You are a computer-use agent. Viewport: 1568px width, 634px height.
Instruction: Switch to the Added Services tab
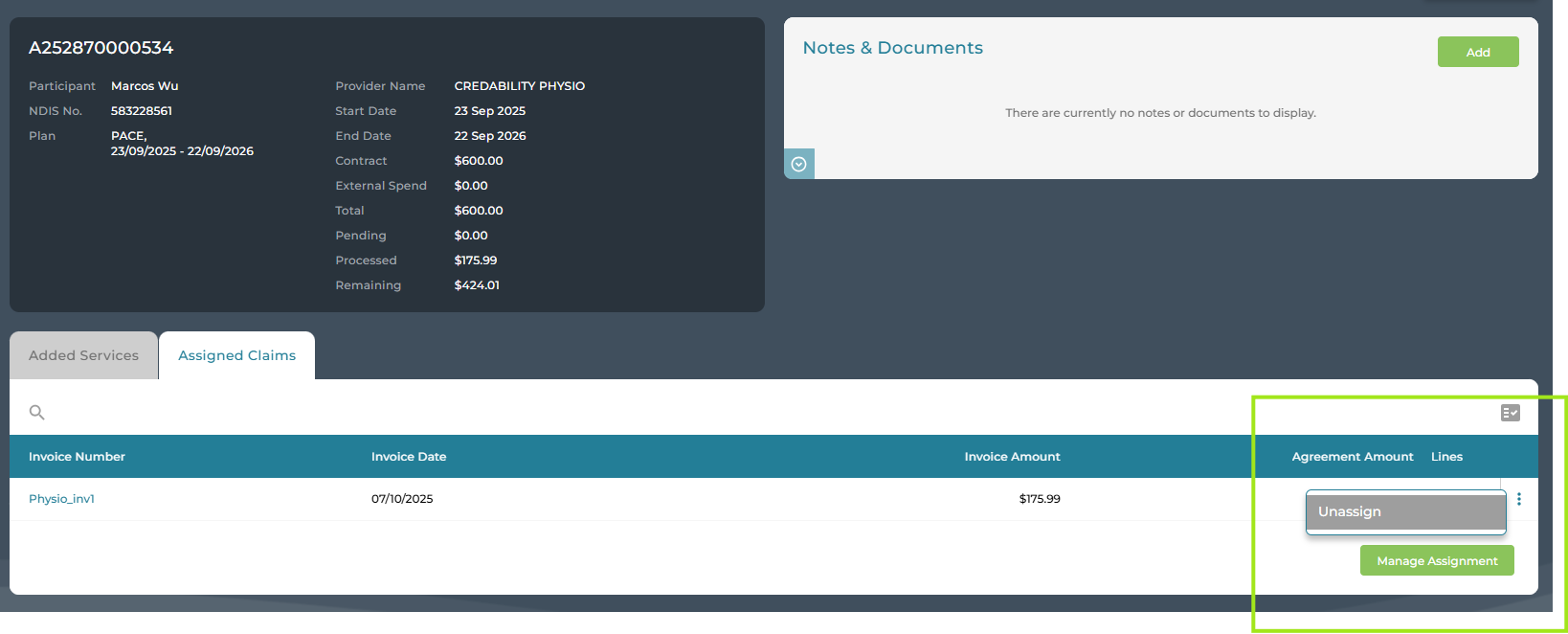click(x=83, y=355)
